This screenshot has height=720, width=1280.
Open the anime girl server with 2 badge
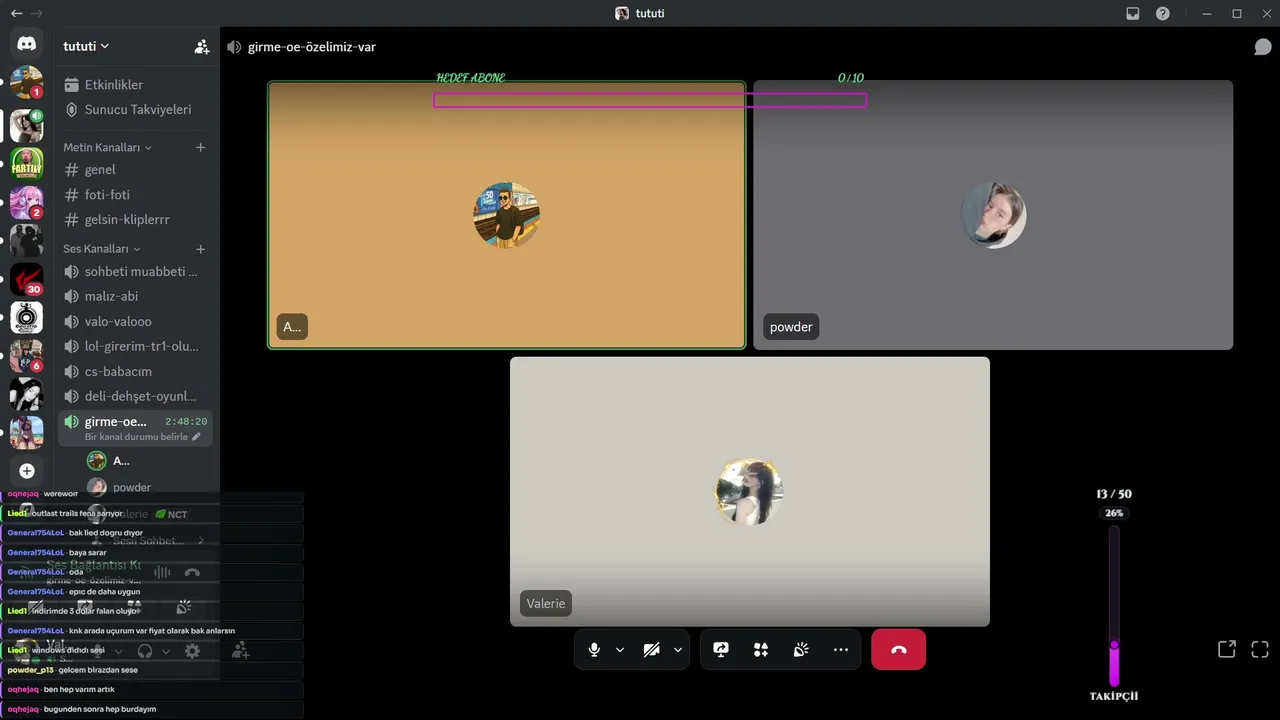tap(26, 202)
